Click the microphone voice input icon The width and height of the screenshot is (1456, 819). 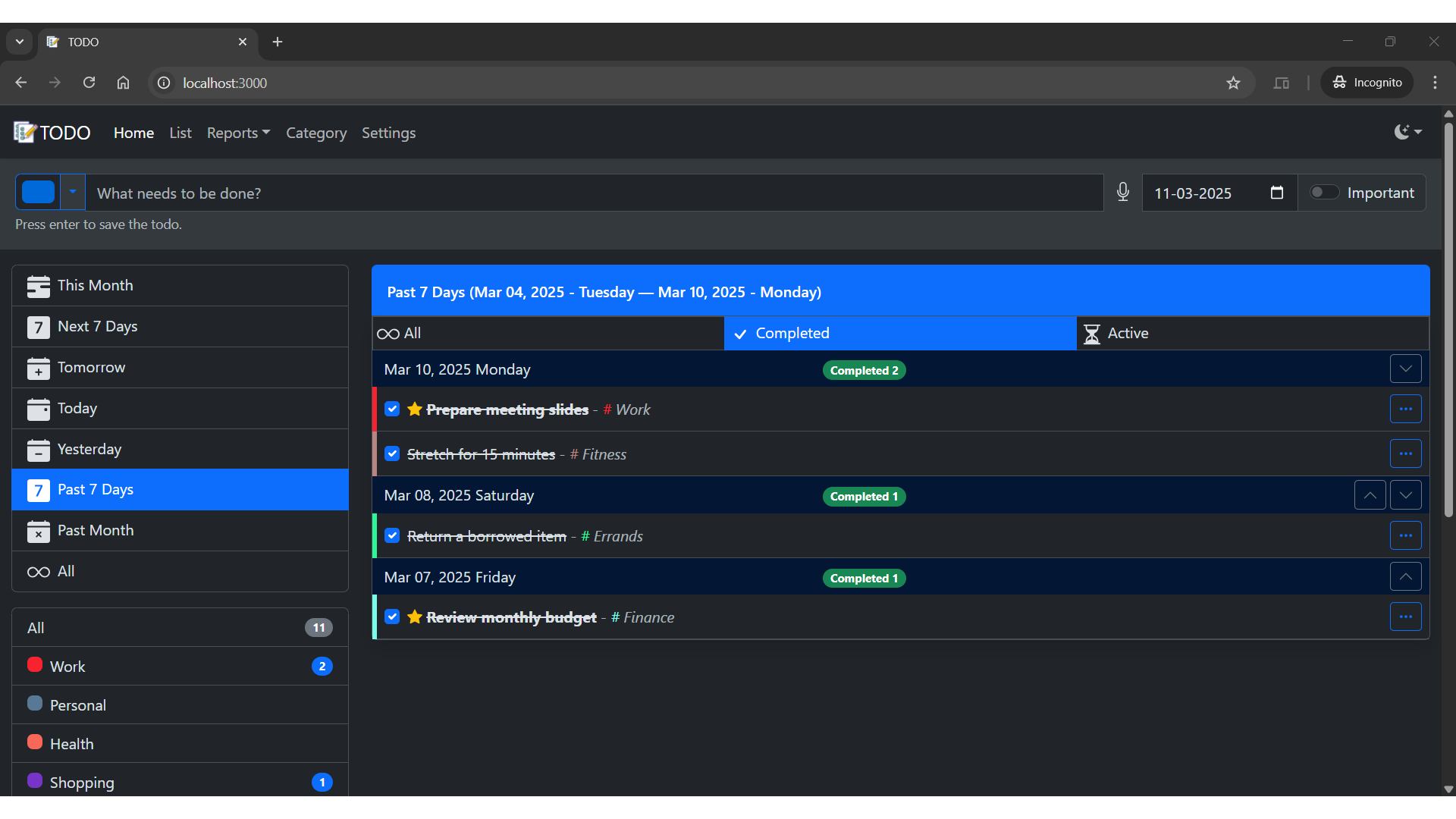[x=1123, y=193]
